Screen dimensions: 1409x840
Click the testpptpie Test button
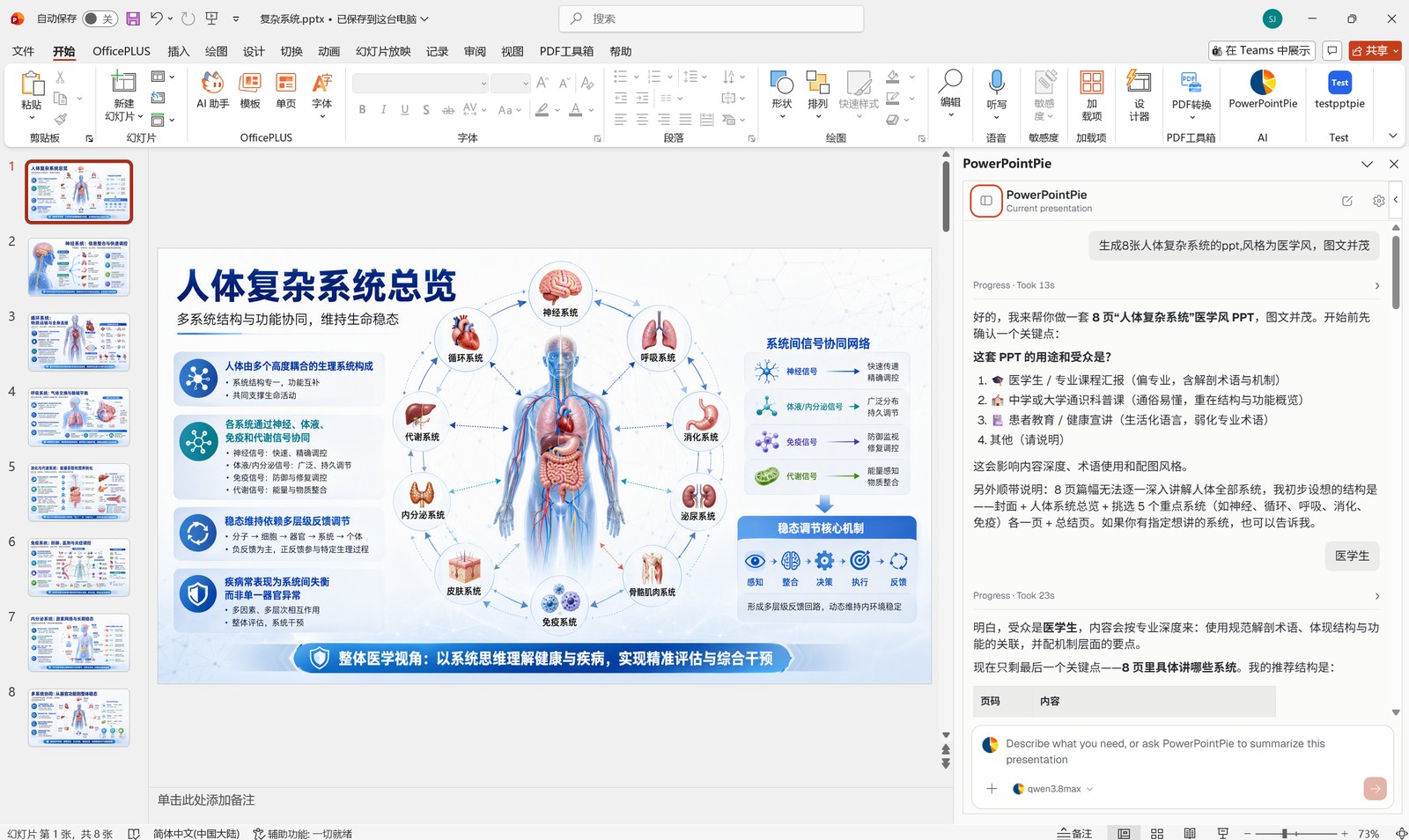pos(1339,89)
